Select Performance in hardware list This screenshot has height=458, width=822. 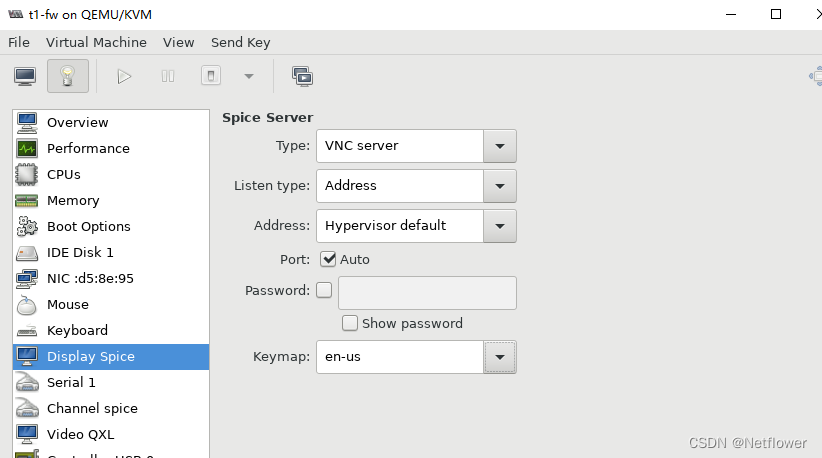click(x=111, y=148)
